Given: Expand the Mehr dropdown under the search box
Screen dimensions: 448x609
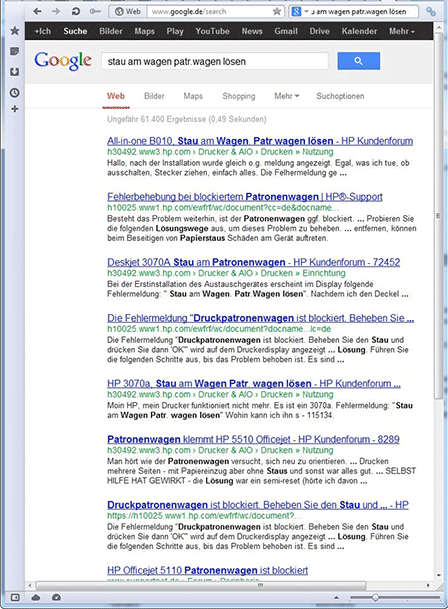Looking at the screenshot, I should tap(287, 96).
